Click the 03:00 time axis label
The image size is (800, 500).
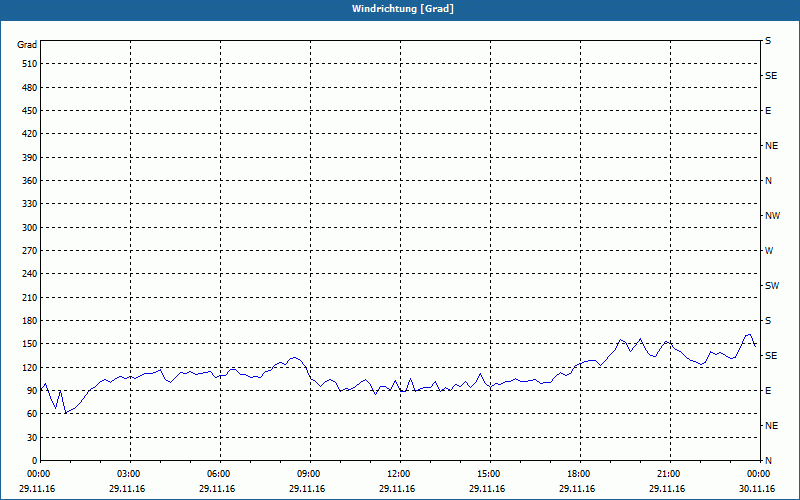(x=130, y=474)
